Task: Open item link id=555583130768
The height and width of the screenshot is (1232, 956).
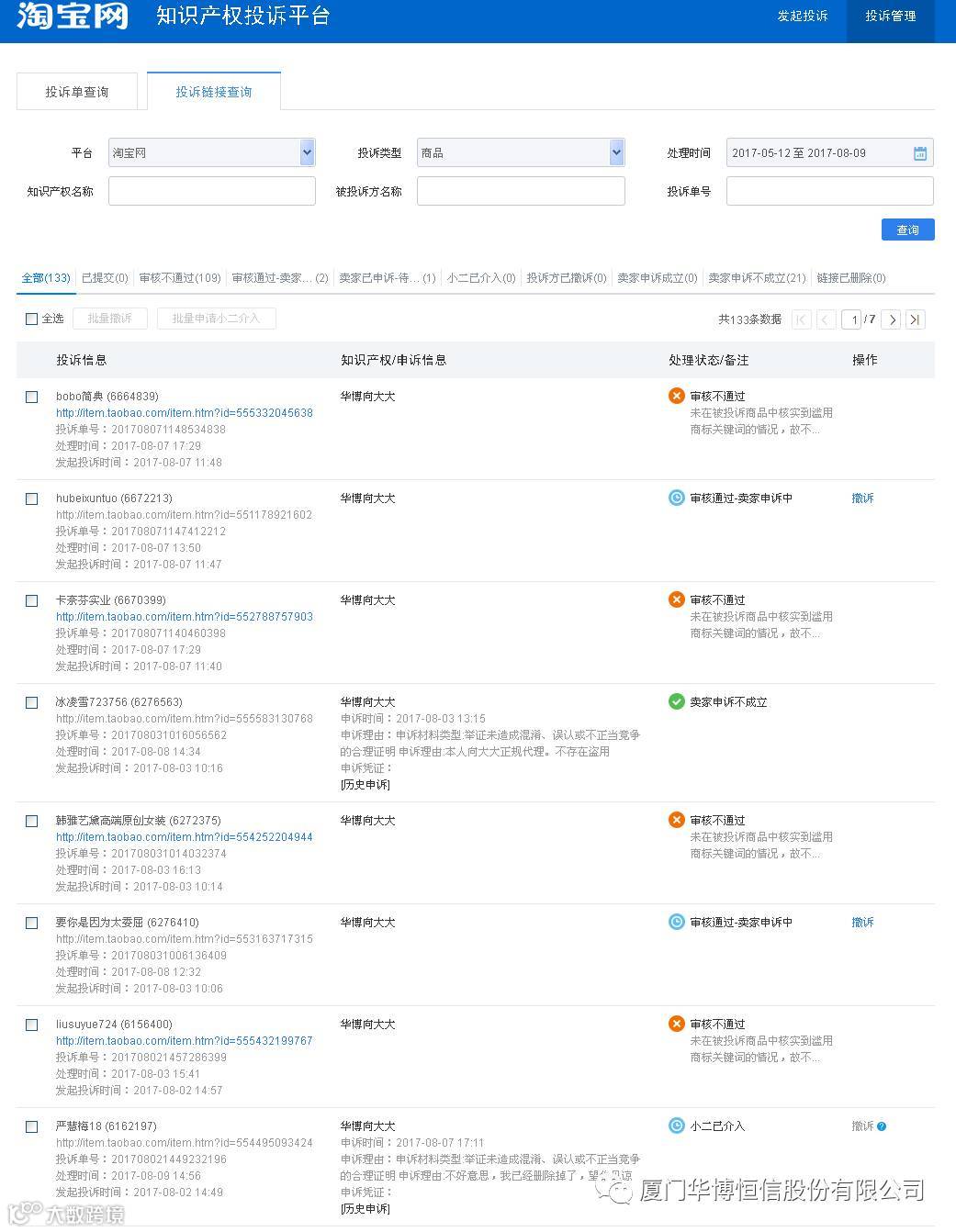Action: [184, 719]
